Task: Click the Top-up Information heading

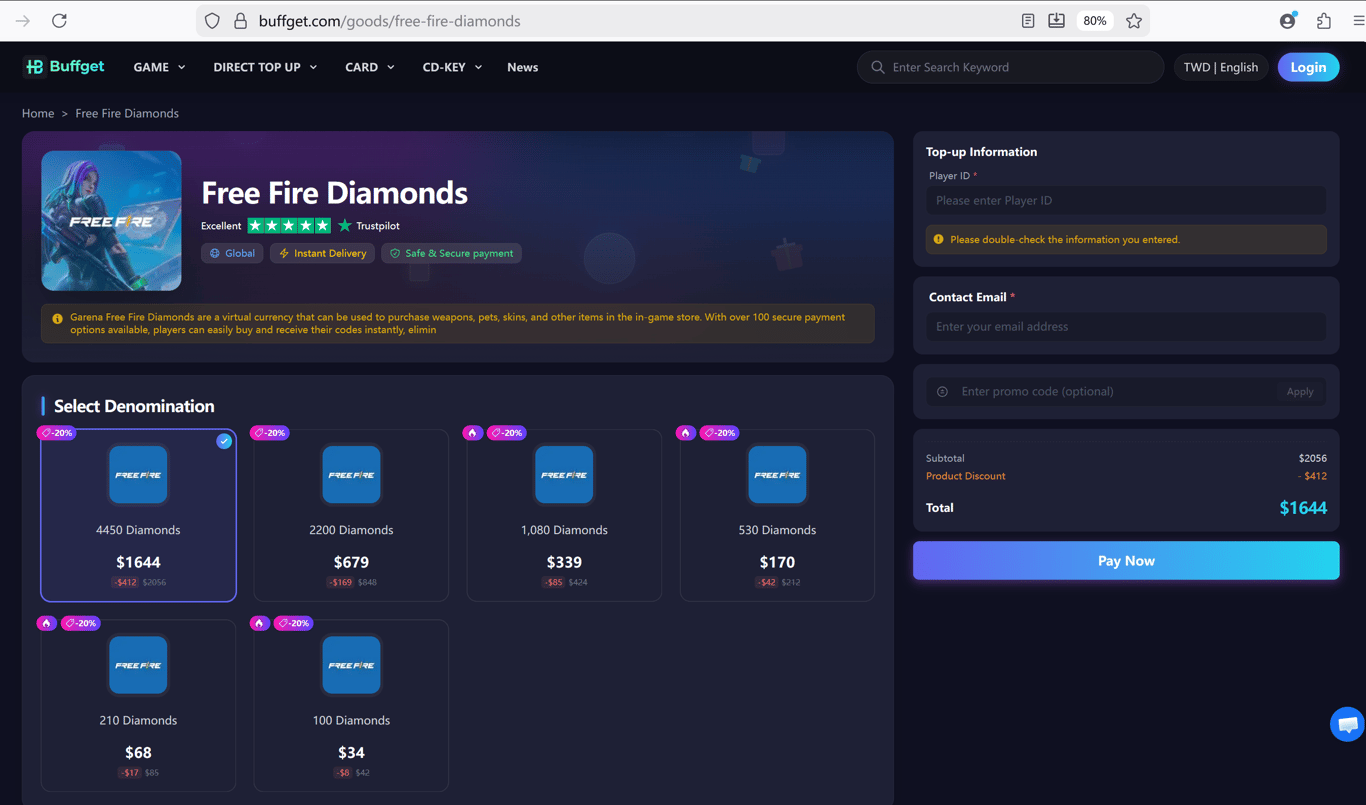Action: pos(981,152)
